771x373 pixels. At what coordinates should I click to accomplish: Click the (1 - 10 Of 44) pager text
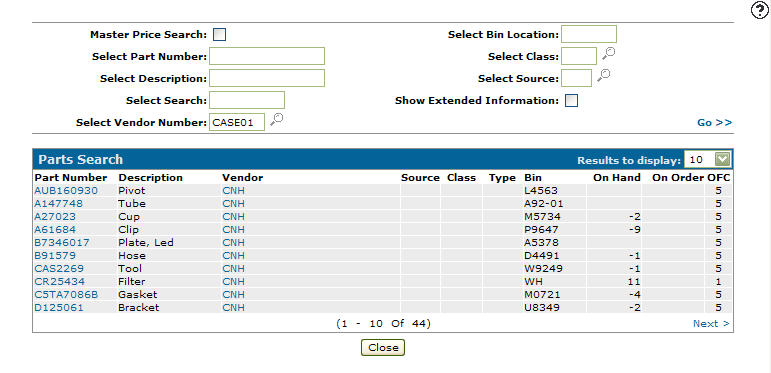point(383,323)
